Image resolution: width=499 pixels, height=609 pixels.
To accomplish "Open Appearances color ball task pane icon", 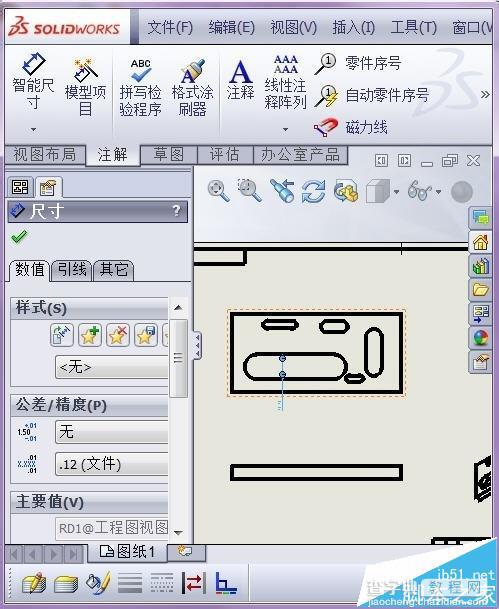I will click(x=480, y=338).
